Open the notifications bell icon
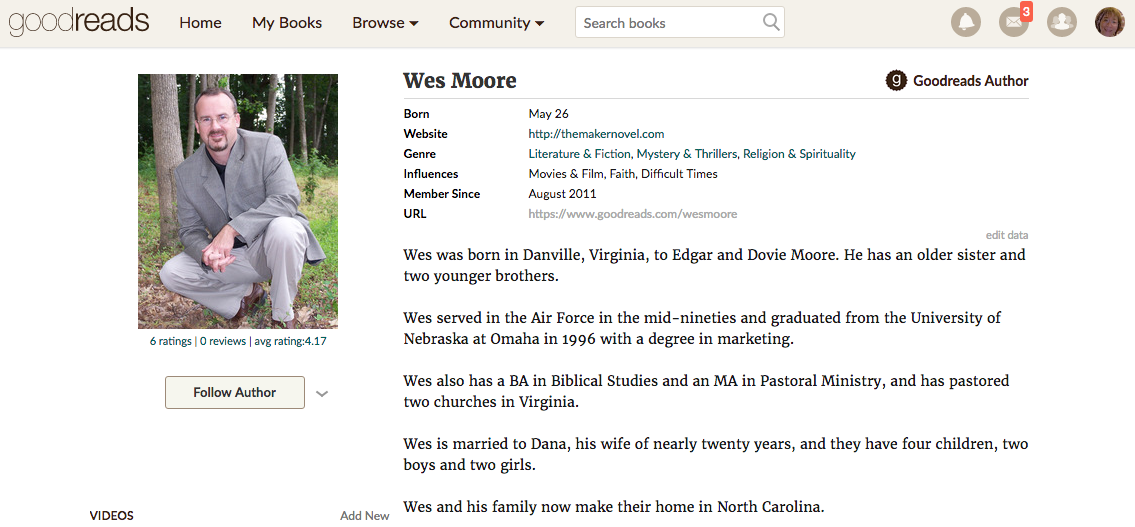The image size is (1135, 527). pyautogui.click(x=966, y=22)
